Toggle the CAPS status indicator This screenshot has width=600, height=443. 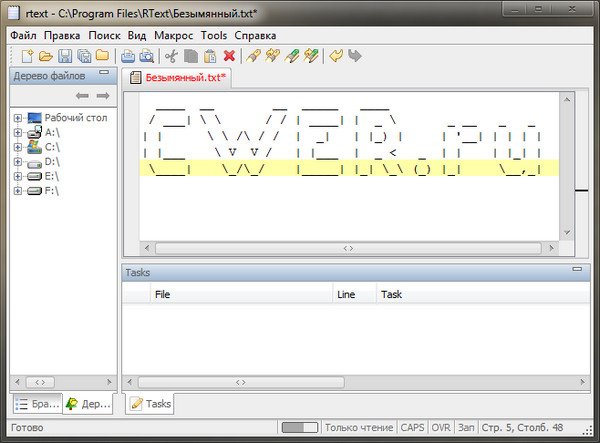pyautogui.click(x=412, y=427)
